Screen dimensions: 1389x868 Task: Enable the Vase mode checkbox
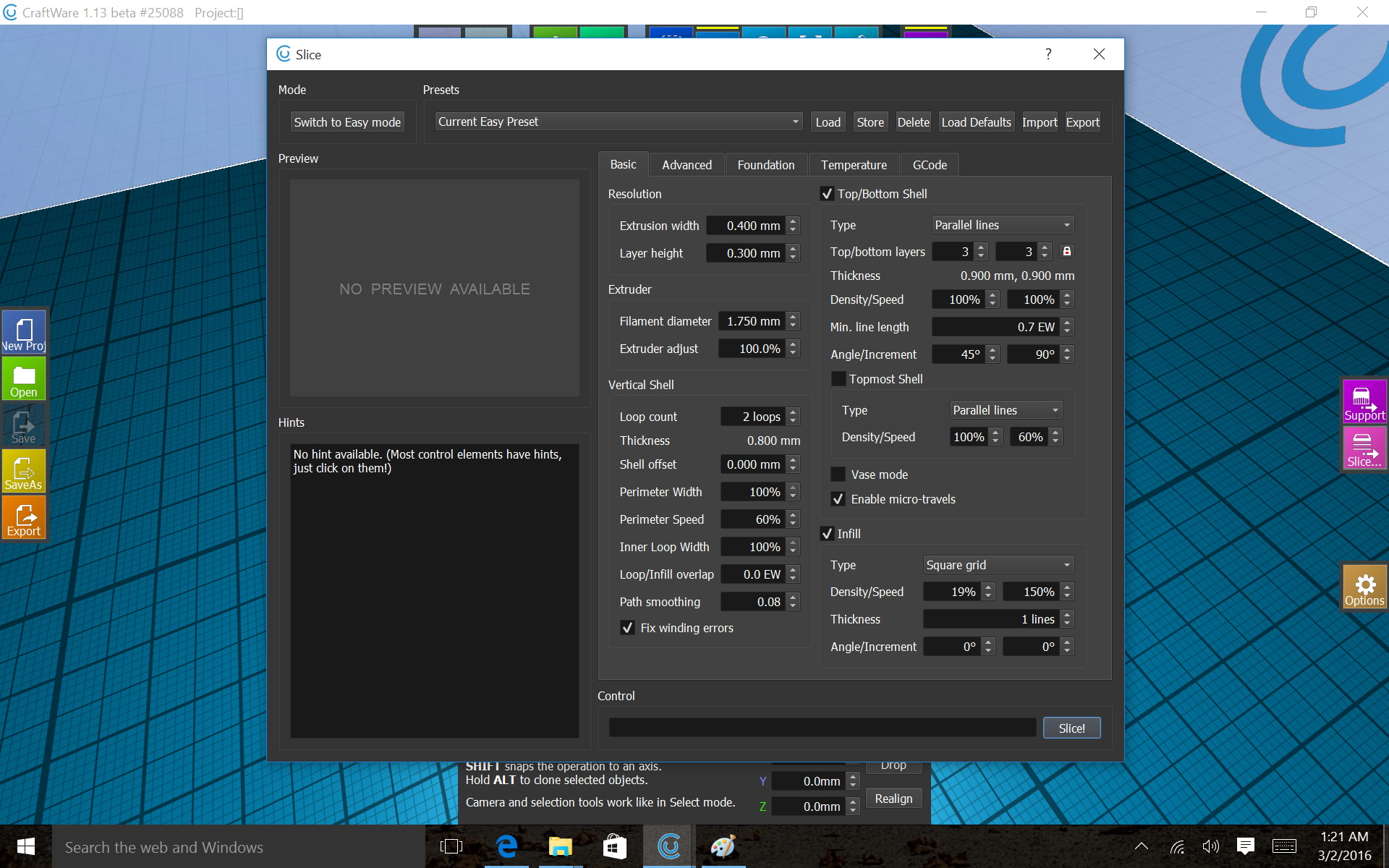[838, 475]
